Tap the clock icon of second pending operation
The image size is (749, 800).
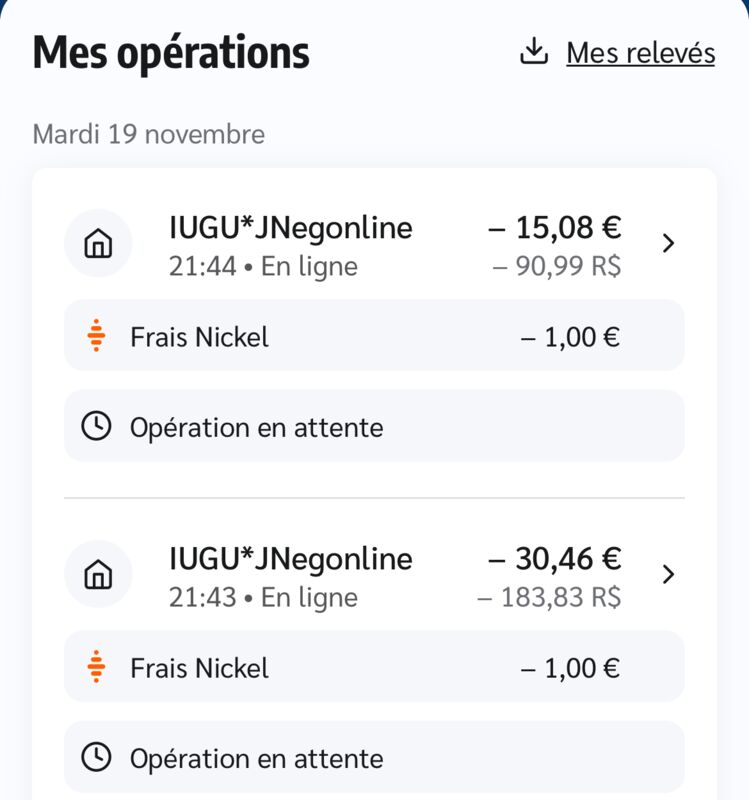point(96,757)
